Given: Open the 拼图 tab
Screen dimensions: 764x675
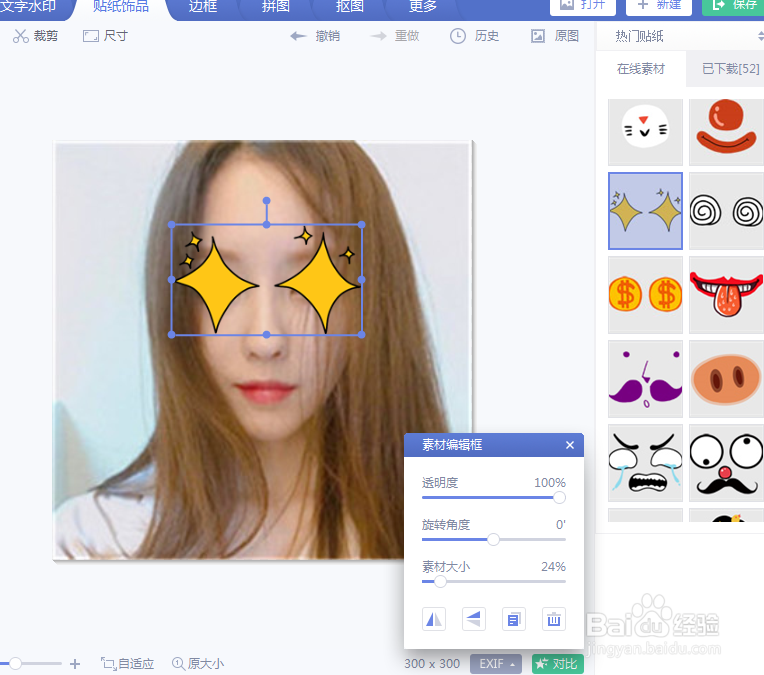Looking at the screenshot, I should (276, 6).
